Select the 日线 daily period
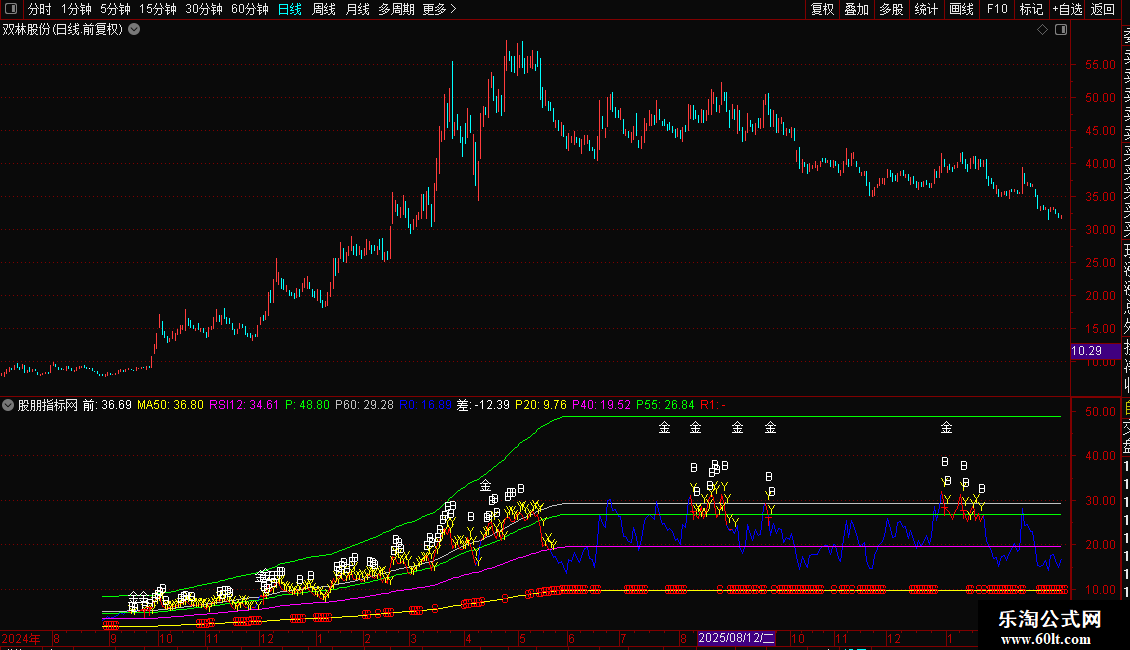1130x650 pixels. click(x=290, y=9)
